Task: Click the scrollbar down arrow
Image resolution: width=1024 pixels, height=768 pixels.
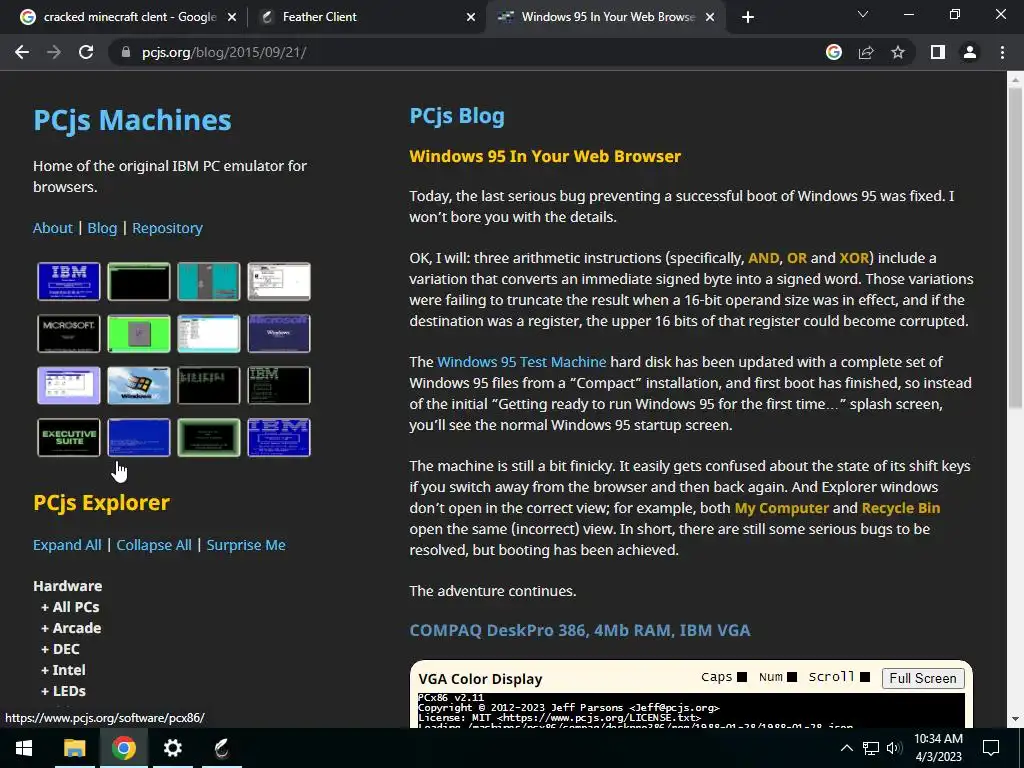Action: [1015, 719]
